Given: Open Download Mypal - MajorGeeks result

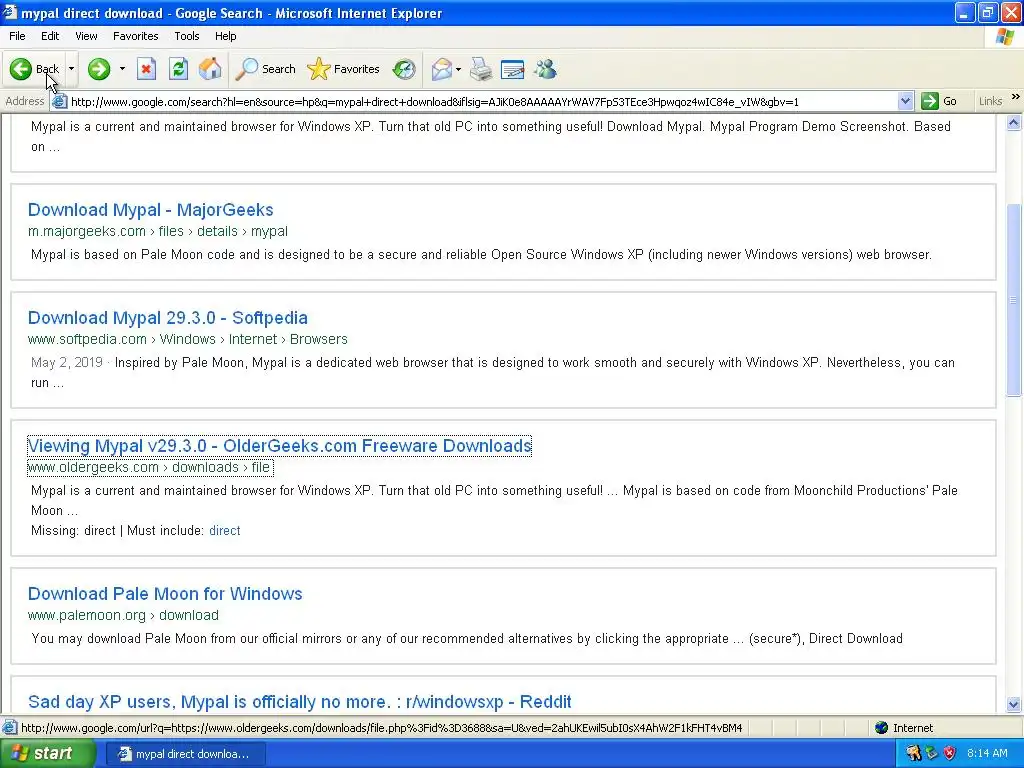Looking at the screenshot, I should pos(150,210).
